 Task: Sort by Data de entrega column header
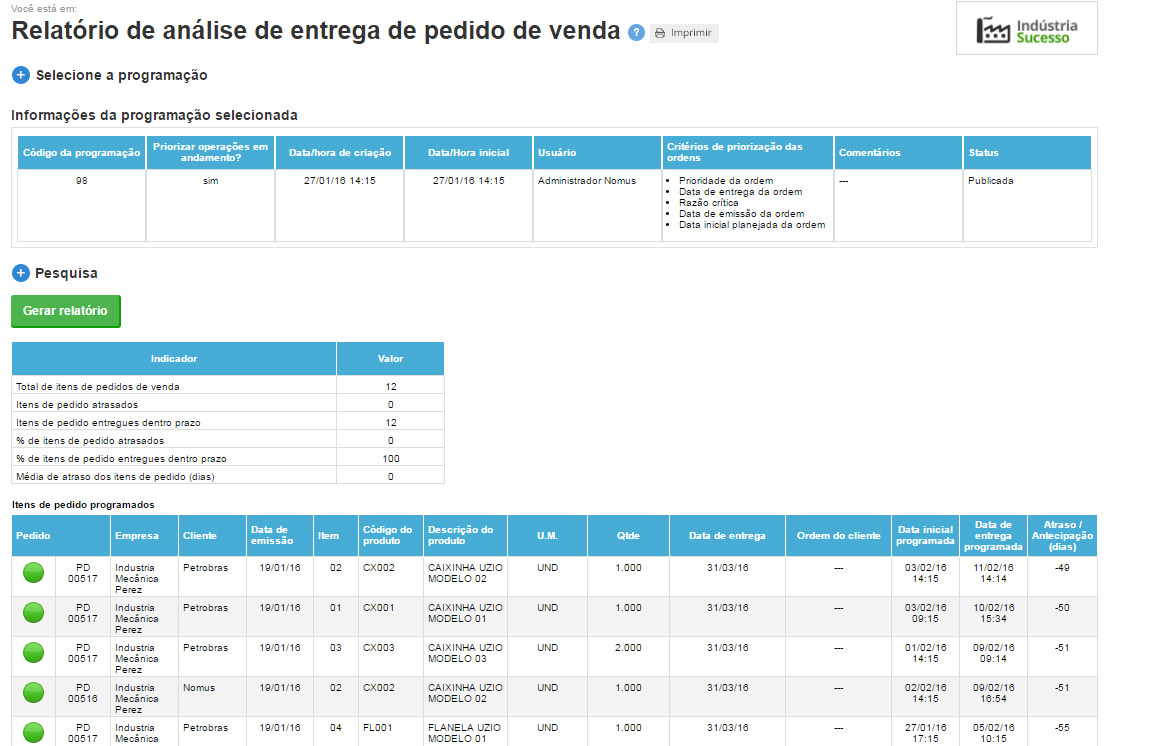[727, 536]
